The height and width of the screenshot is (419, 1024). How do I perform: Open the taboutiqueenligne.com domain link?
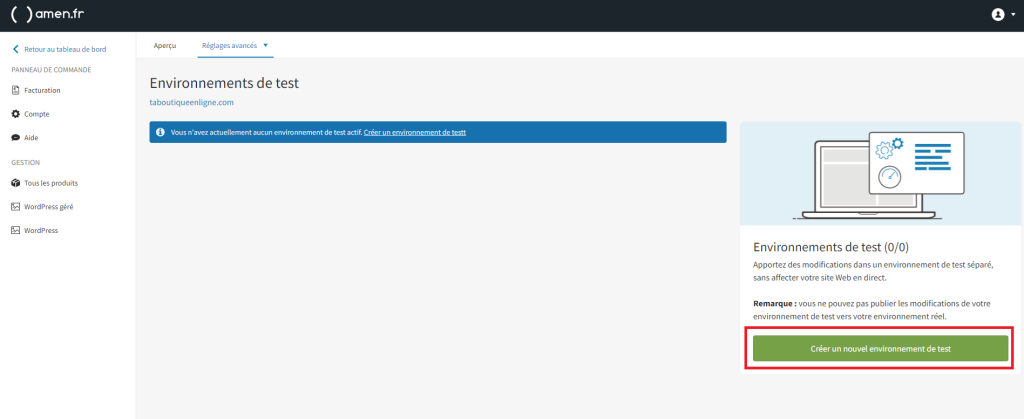click(x=191, y=102)
